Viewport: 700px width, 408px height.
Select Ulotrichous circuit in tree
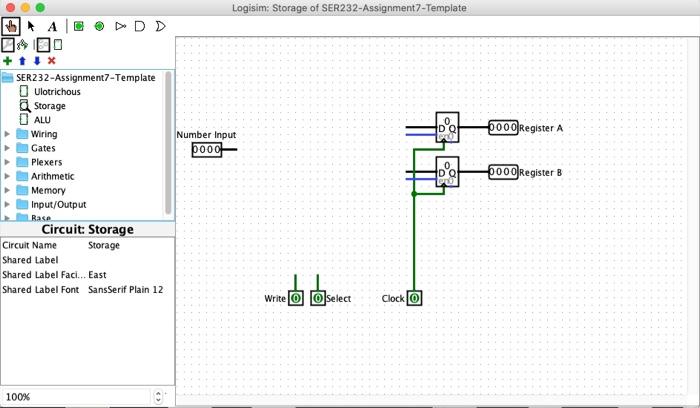57,92
